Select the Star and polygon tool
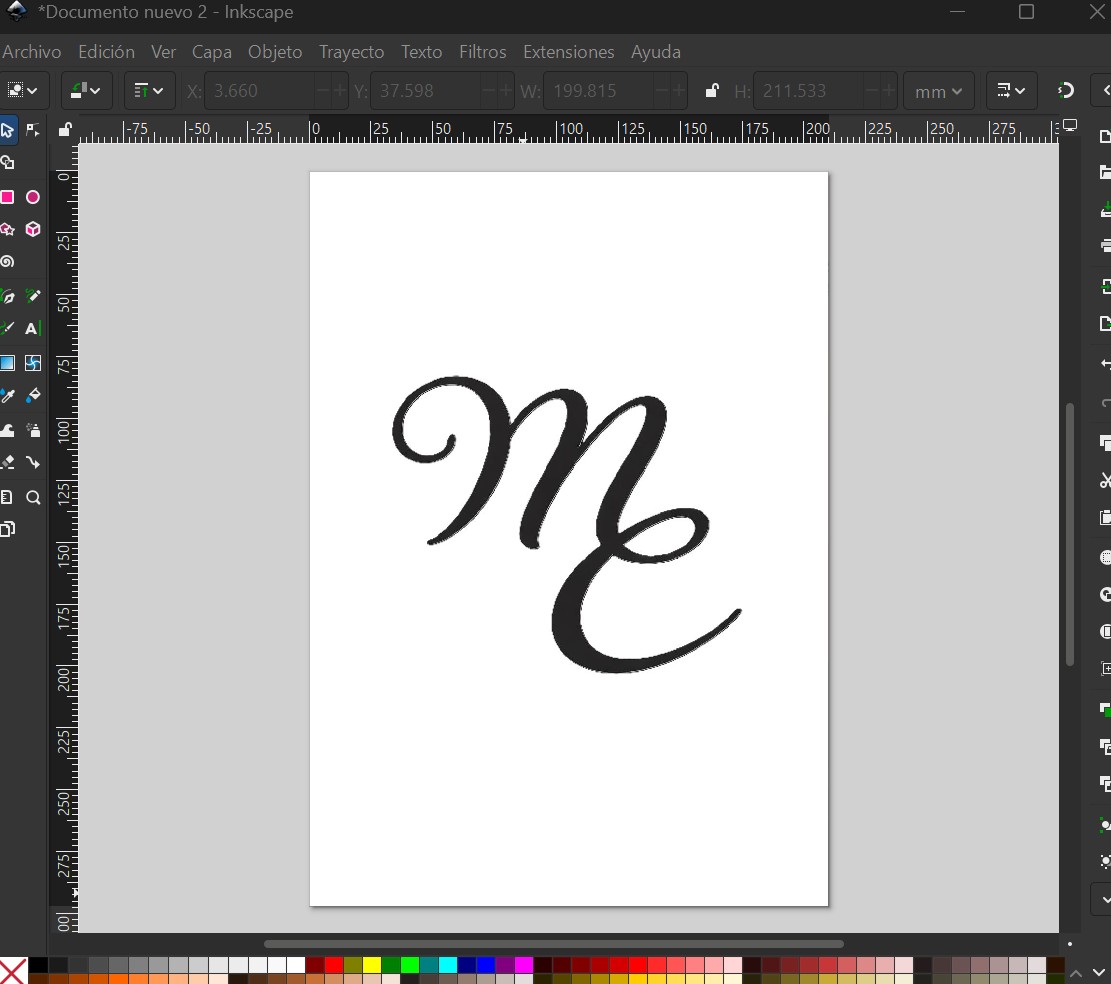Image resolution: width=1111 pixels, height=984 pixels. coord(8,230)
